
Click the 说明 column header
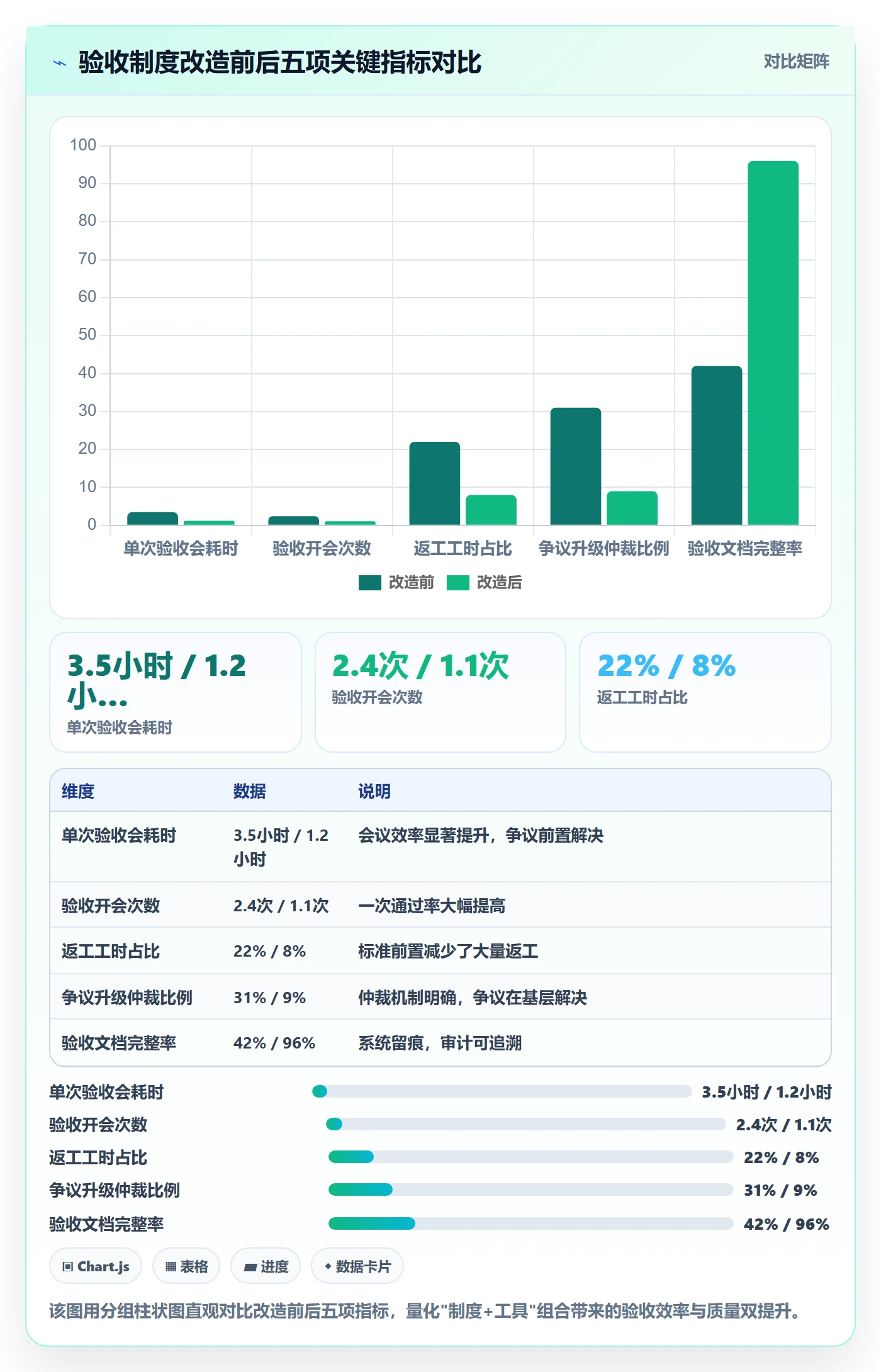click(374, 791)
